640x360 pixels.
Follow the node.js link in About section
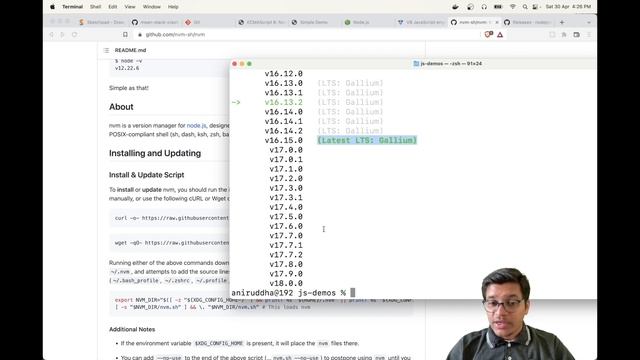[x=196, y=125]
